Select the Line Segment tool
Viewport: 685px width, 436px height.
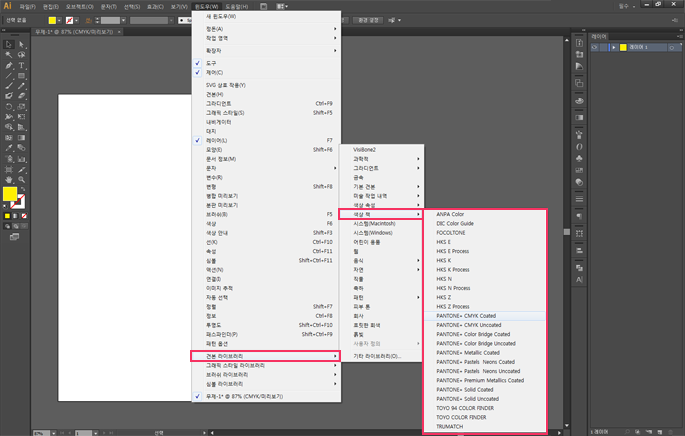(x=8, y=76)
